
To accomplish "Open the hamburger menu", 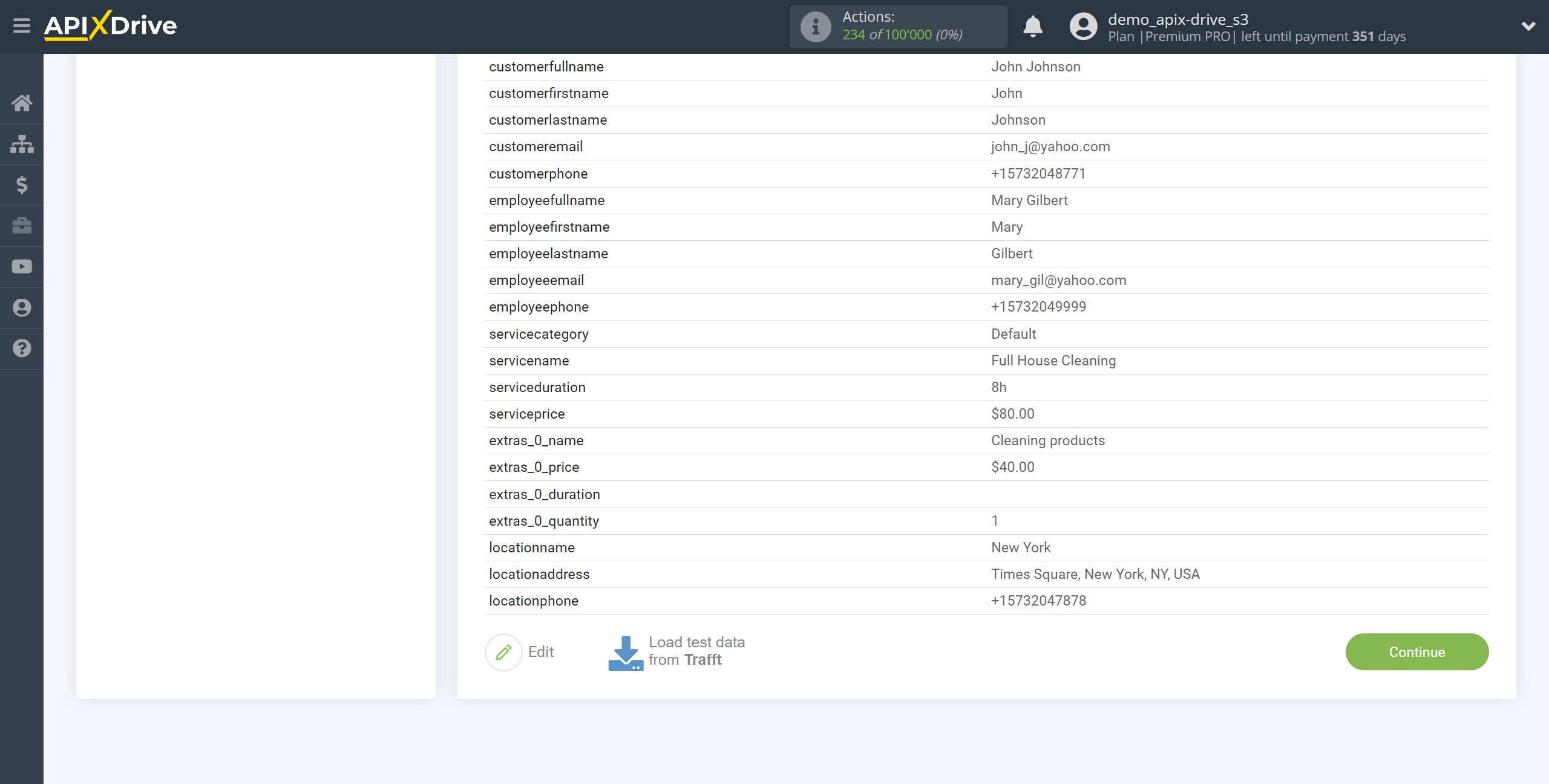I will (22, 26).
